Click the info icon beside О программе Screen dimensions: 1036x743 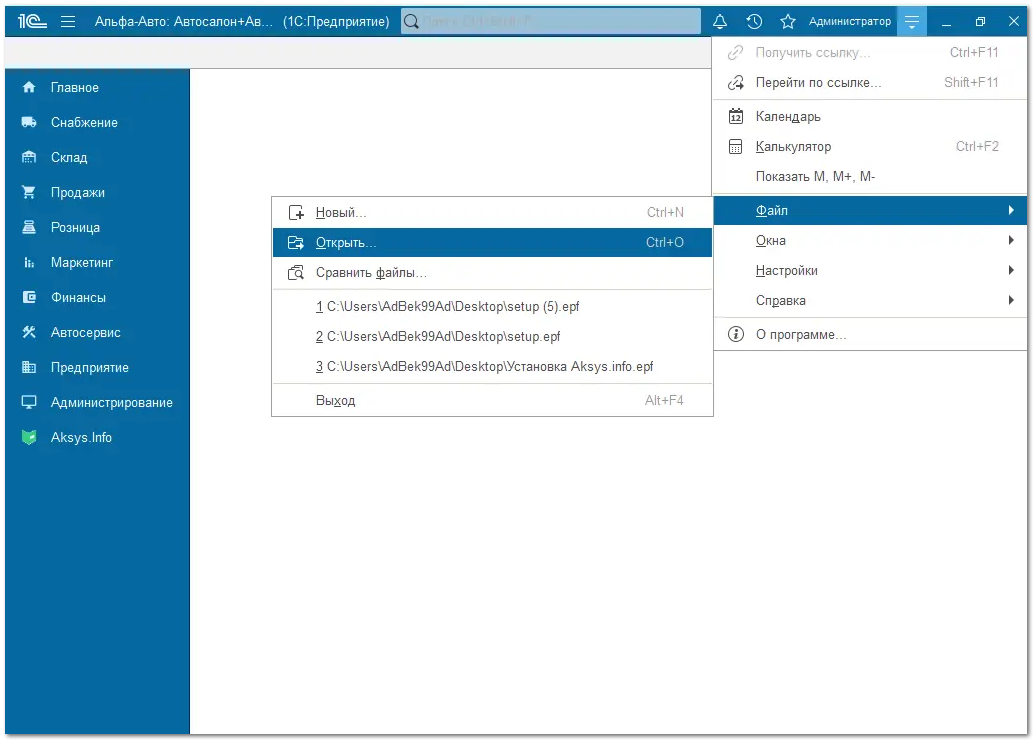[735, 334]
